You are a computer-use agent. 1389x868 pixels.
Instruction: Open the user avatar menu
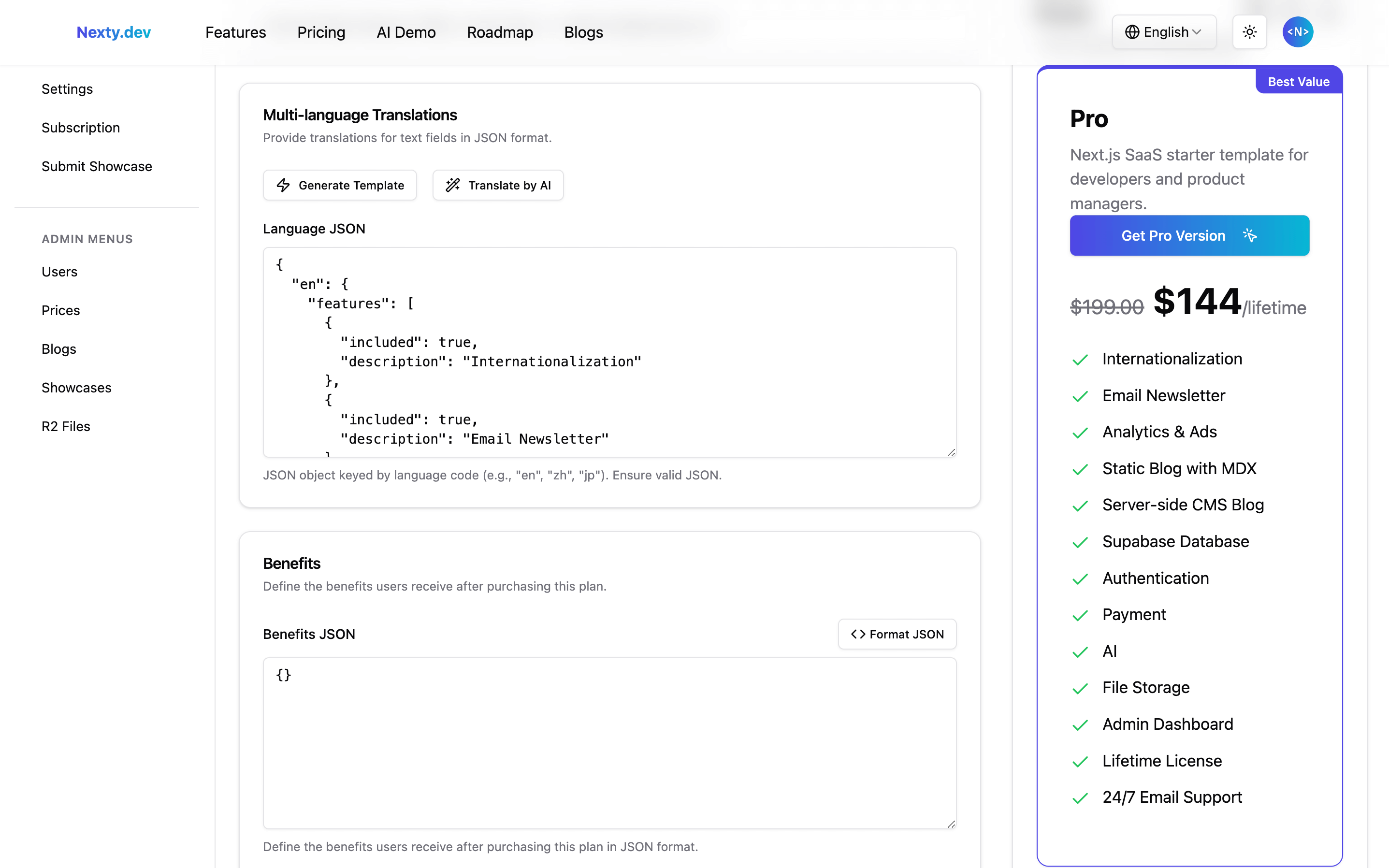(1297, 32)
